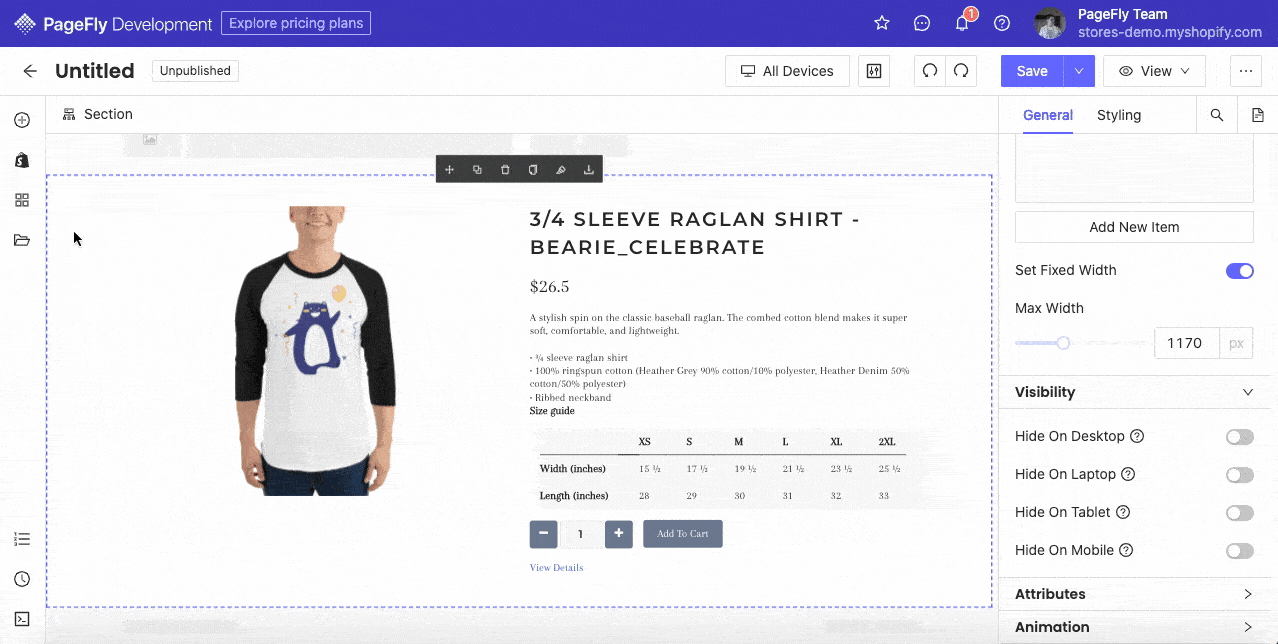Open version history clock icon in sidebar
This screenshot has width=1278, height=644.
(22, 579)
